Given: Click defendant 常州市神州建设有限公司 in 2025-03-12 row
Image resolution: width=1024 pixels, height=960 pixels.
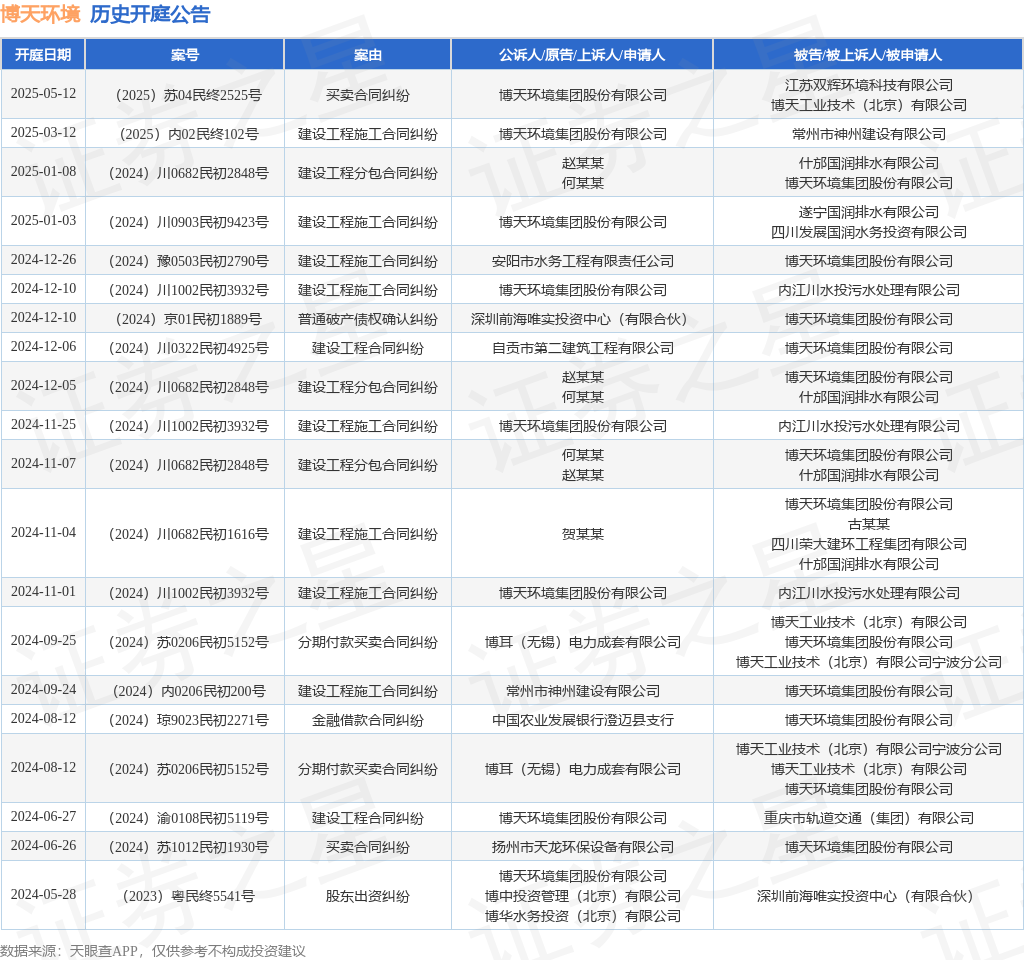Looking at the screenshot, I should 869,134.
